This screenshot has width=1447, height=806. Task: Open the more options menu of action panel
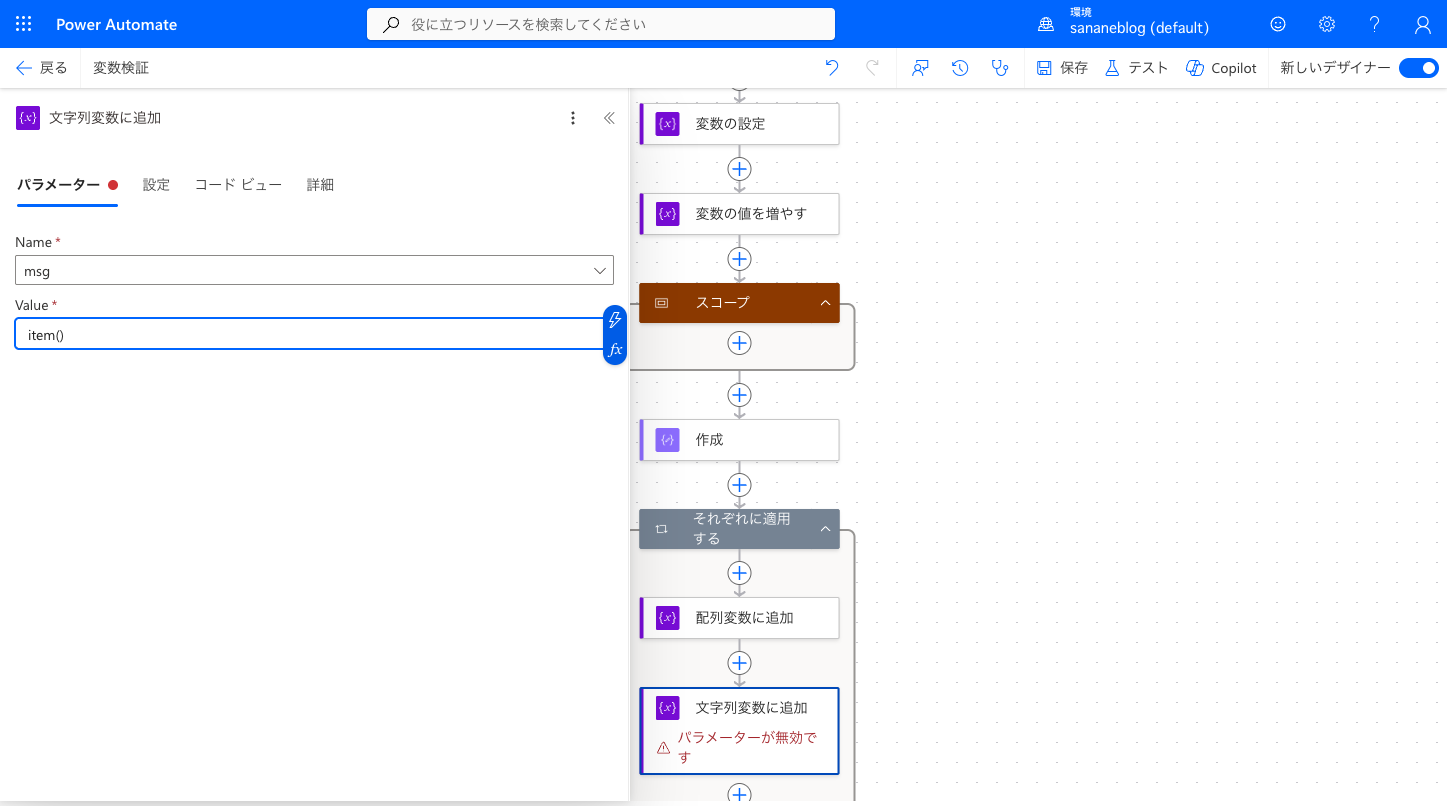point(573,118)
